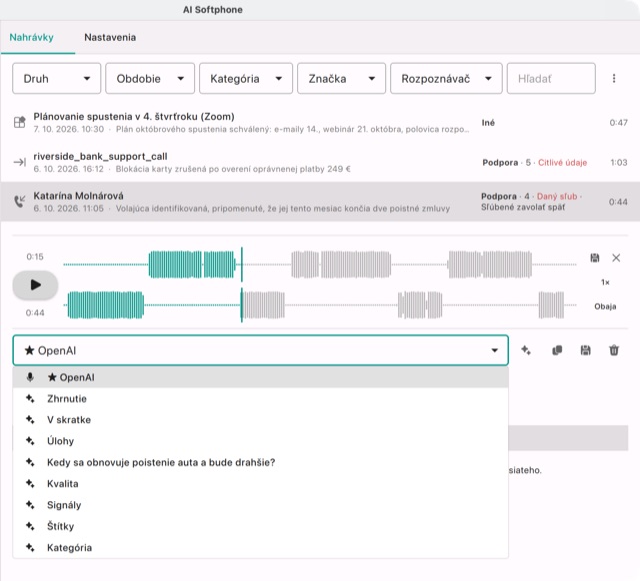Expand the Druh filter dropdown

[56, 78]
